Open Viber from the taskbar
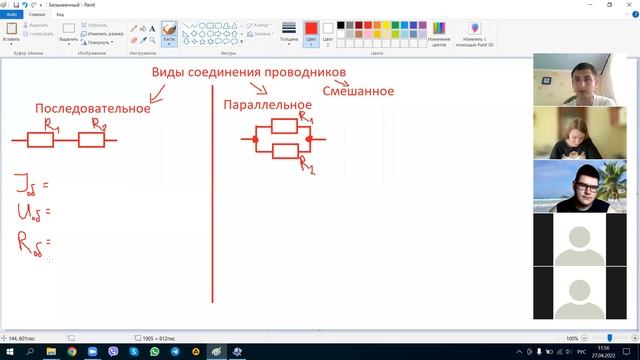640x360 pixels. pos(113,351)
